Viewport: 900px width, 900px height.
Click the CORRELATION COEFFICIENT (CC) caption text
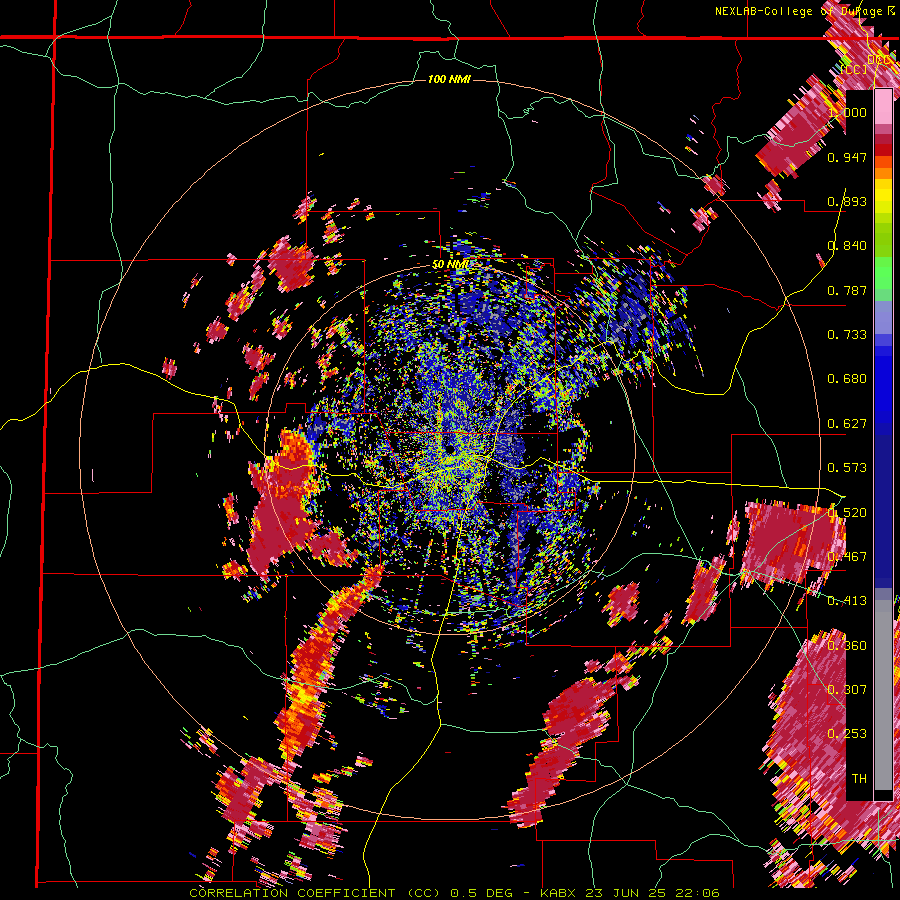pyautogui.click(x=315, y=893)
